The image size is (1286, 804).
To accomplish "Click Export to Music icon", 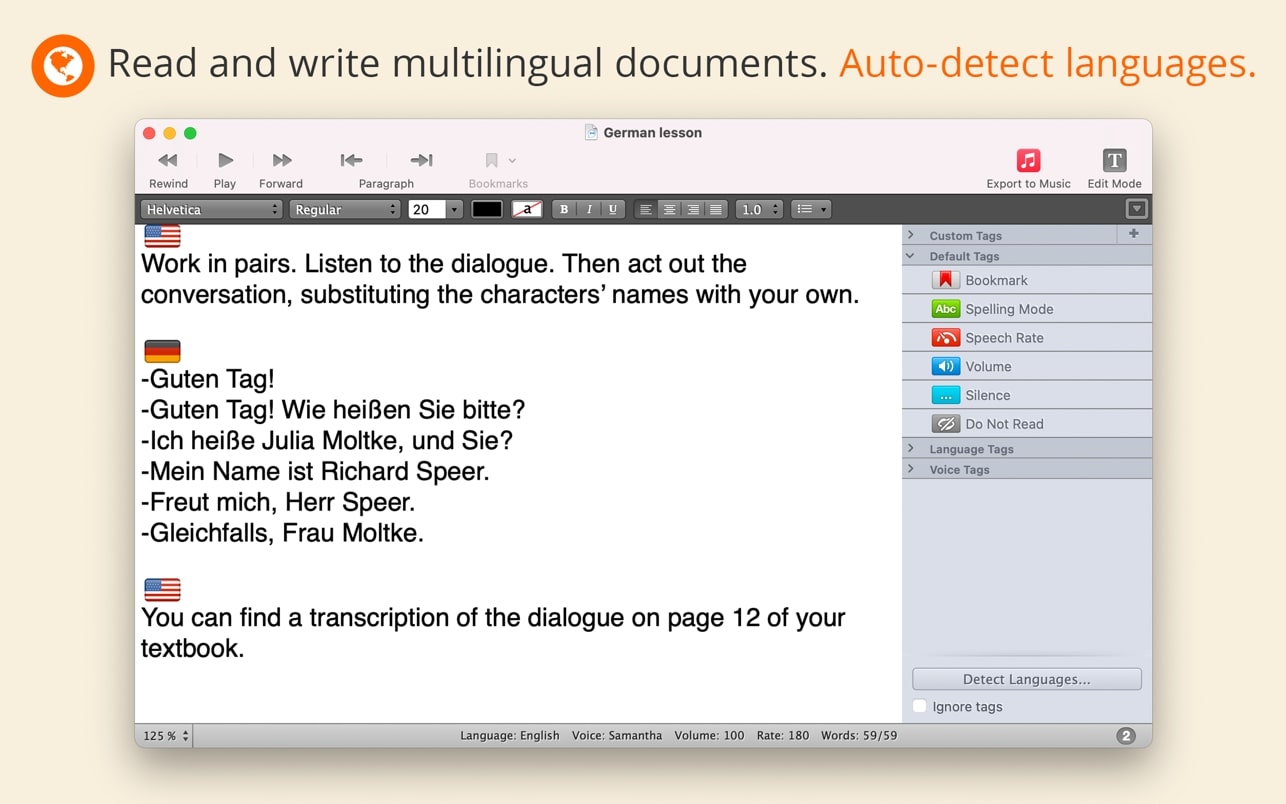I will click(1028, 161).
